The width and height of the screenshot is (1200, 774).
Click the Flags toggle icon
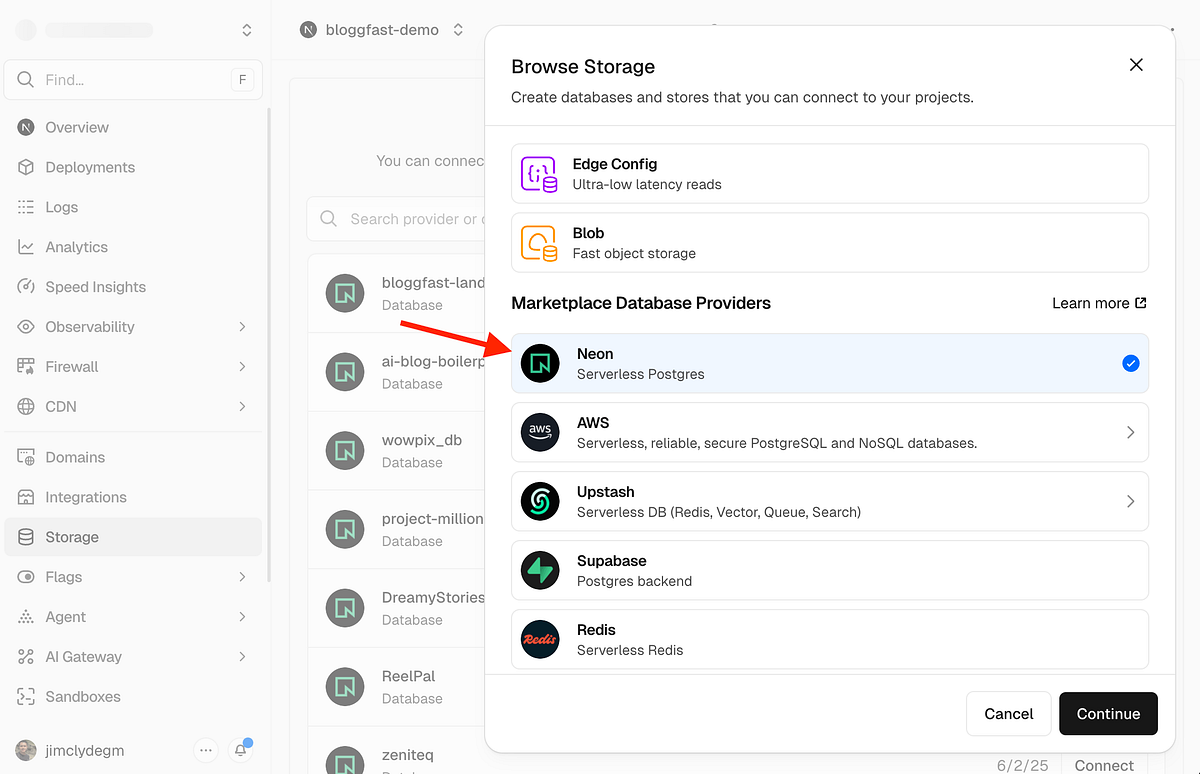[x=26, y=577]
